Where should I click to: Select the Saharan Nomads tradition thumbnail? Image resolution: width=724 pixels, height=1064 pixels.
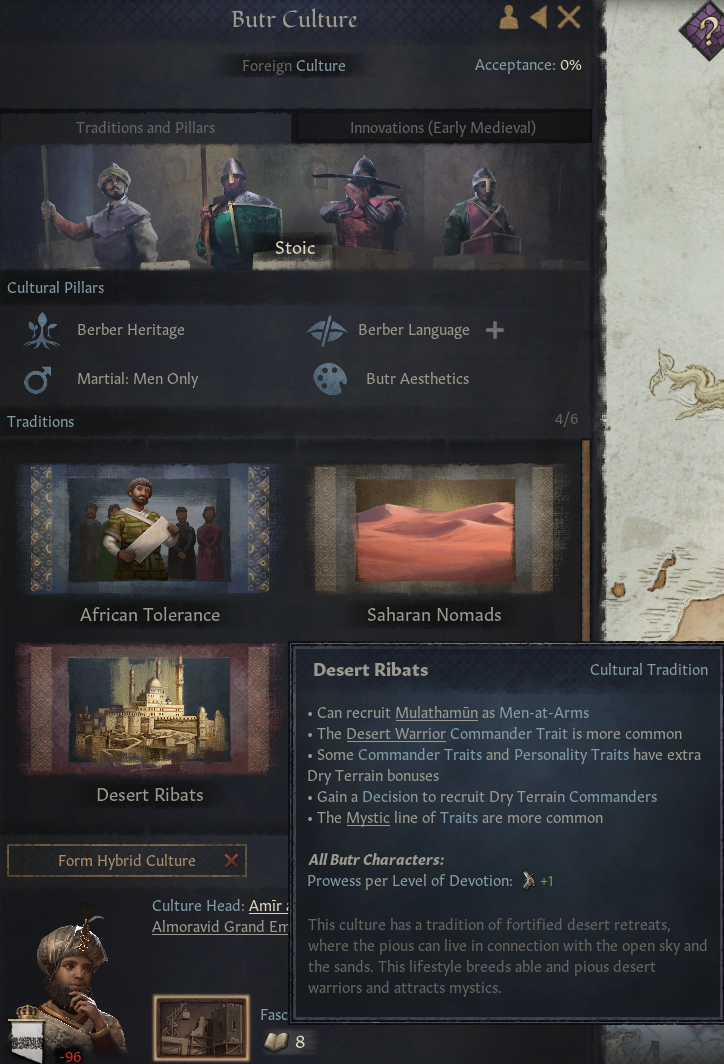tap(434, 528)
